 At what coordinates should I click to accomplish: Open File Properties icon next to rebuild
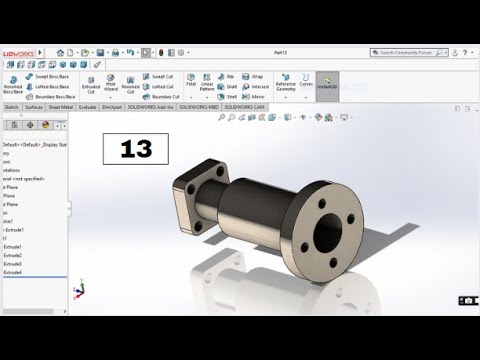[171, 53]
